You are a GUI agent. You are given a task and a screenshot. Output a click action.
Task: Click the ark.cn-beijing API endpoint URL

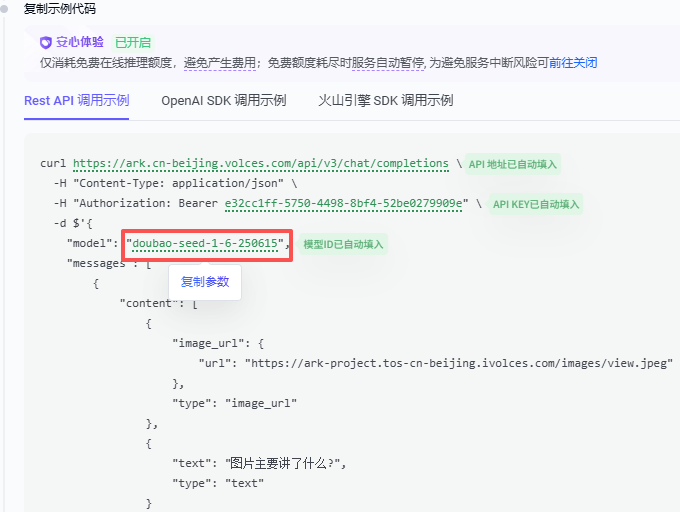261,163
